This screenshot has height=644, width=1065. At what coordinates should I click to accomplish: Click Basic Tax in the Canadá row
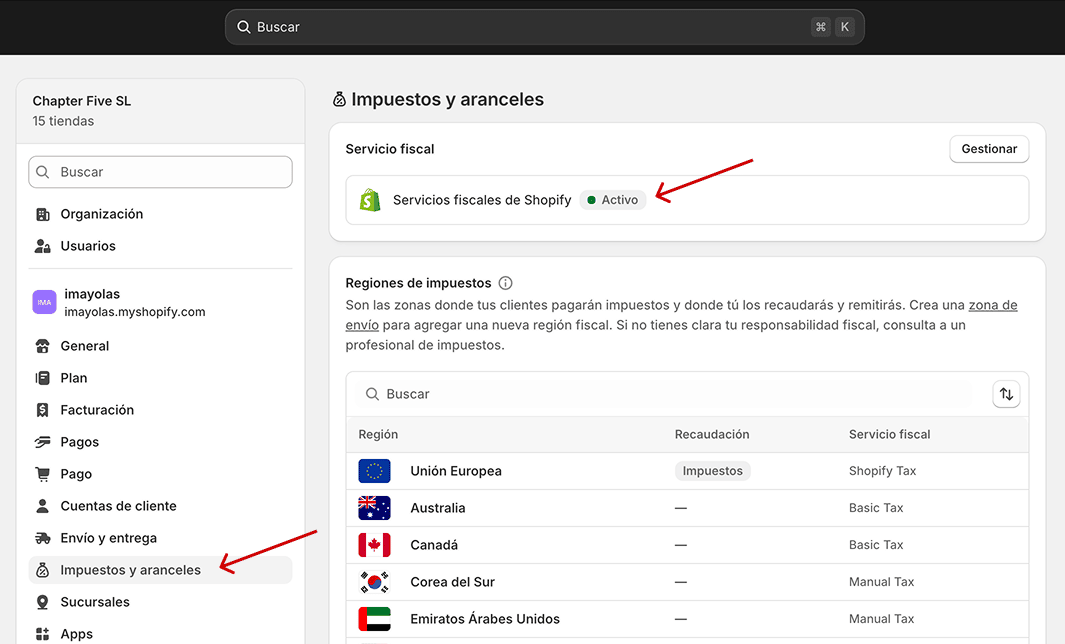(x=876, y=545)
